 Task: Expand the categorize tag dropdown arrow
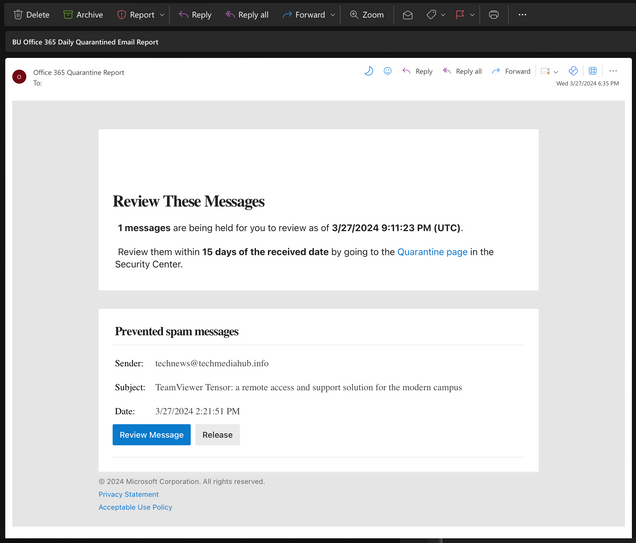[x=443, y=15]
